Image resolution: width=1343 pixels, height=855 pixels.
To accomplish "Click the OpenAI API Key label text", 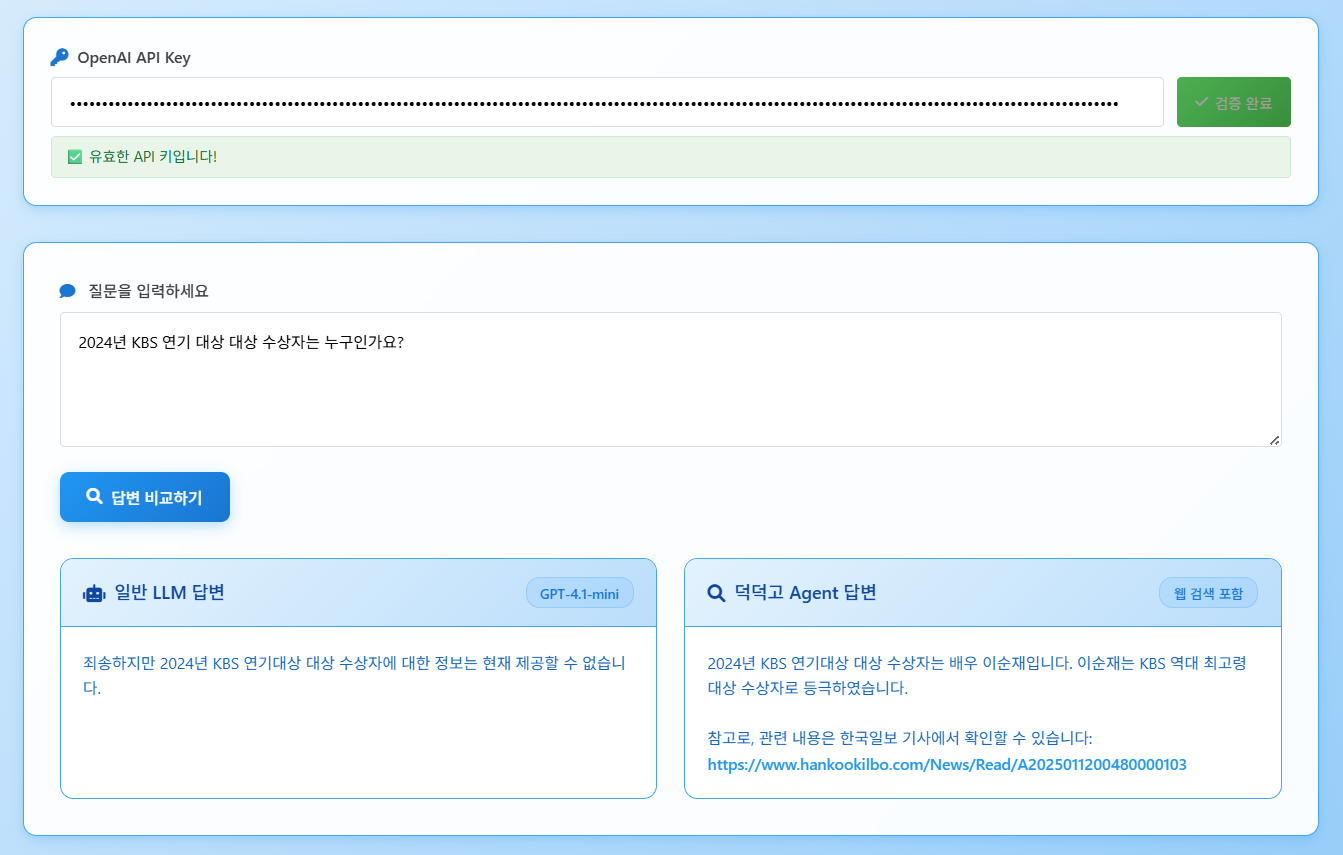I will click(133, 57).
